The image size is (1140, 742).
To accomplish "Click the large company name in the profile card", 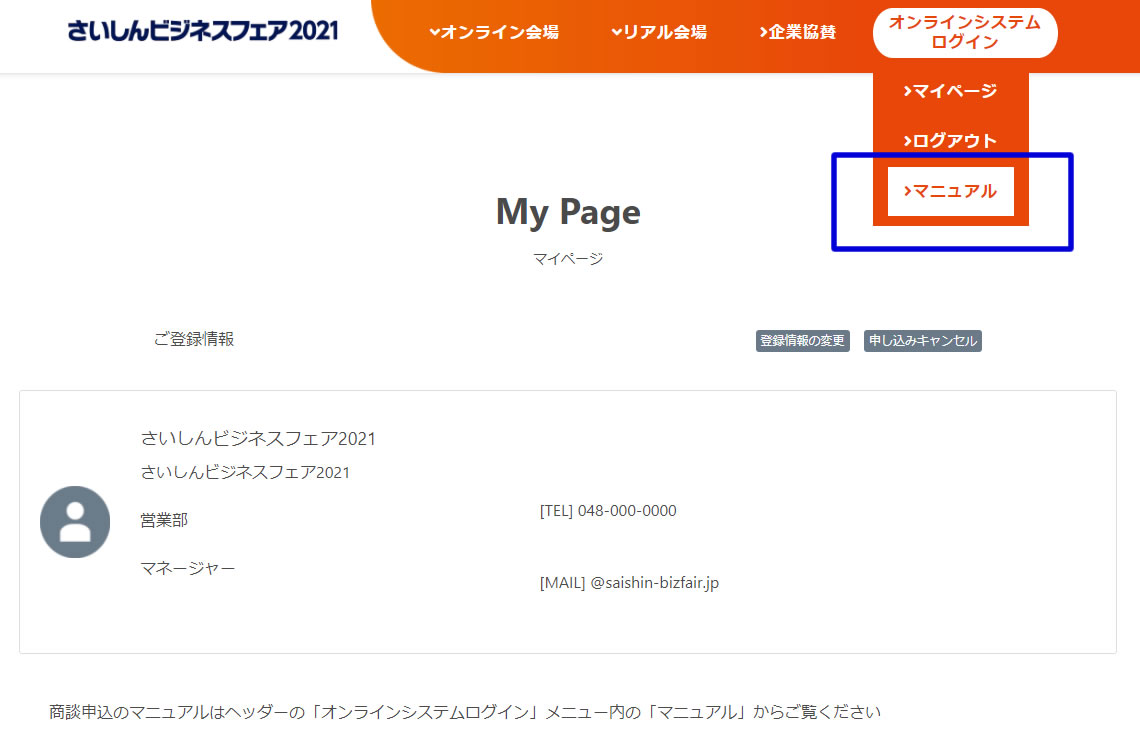I will 258,438.
